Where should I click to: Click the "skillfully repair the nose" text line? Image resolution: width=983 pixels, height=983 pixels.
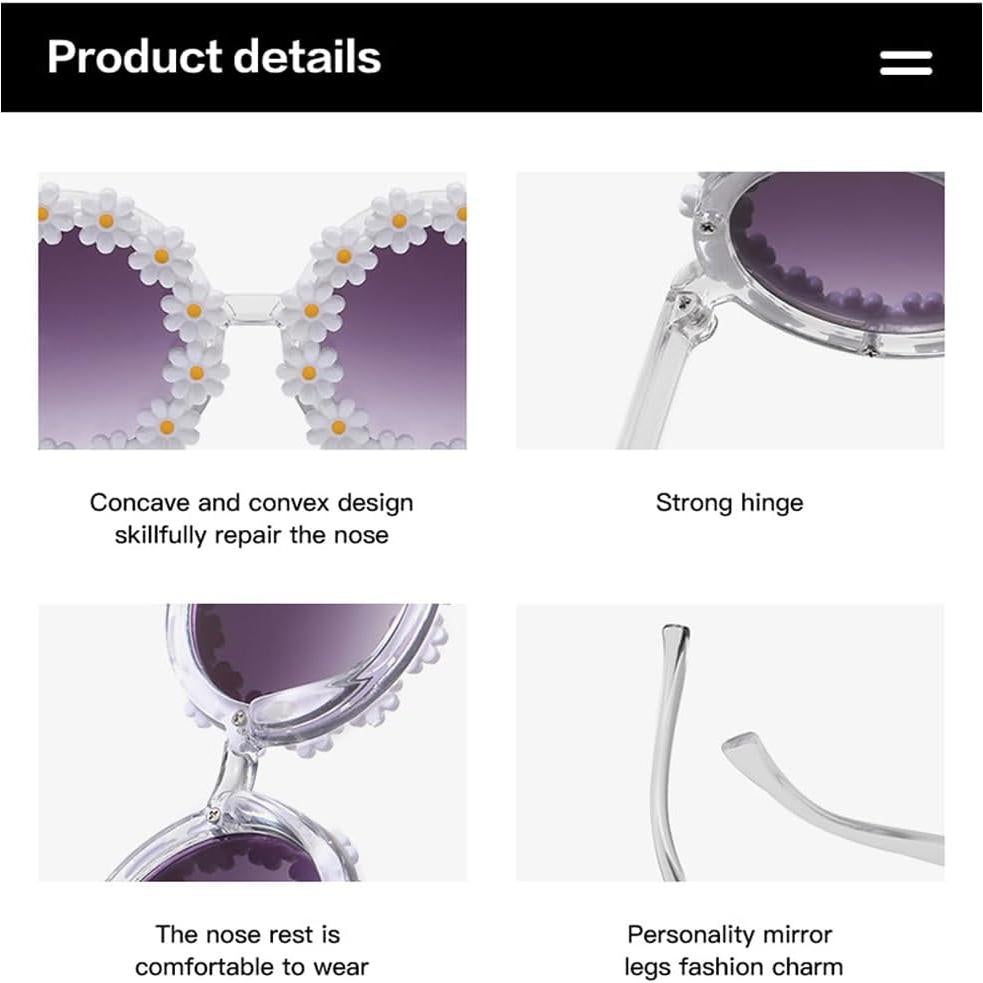(251, 535)
